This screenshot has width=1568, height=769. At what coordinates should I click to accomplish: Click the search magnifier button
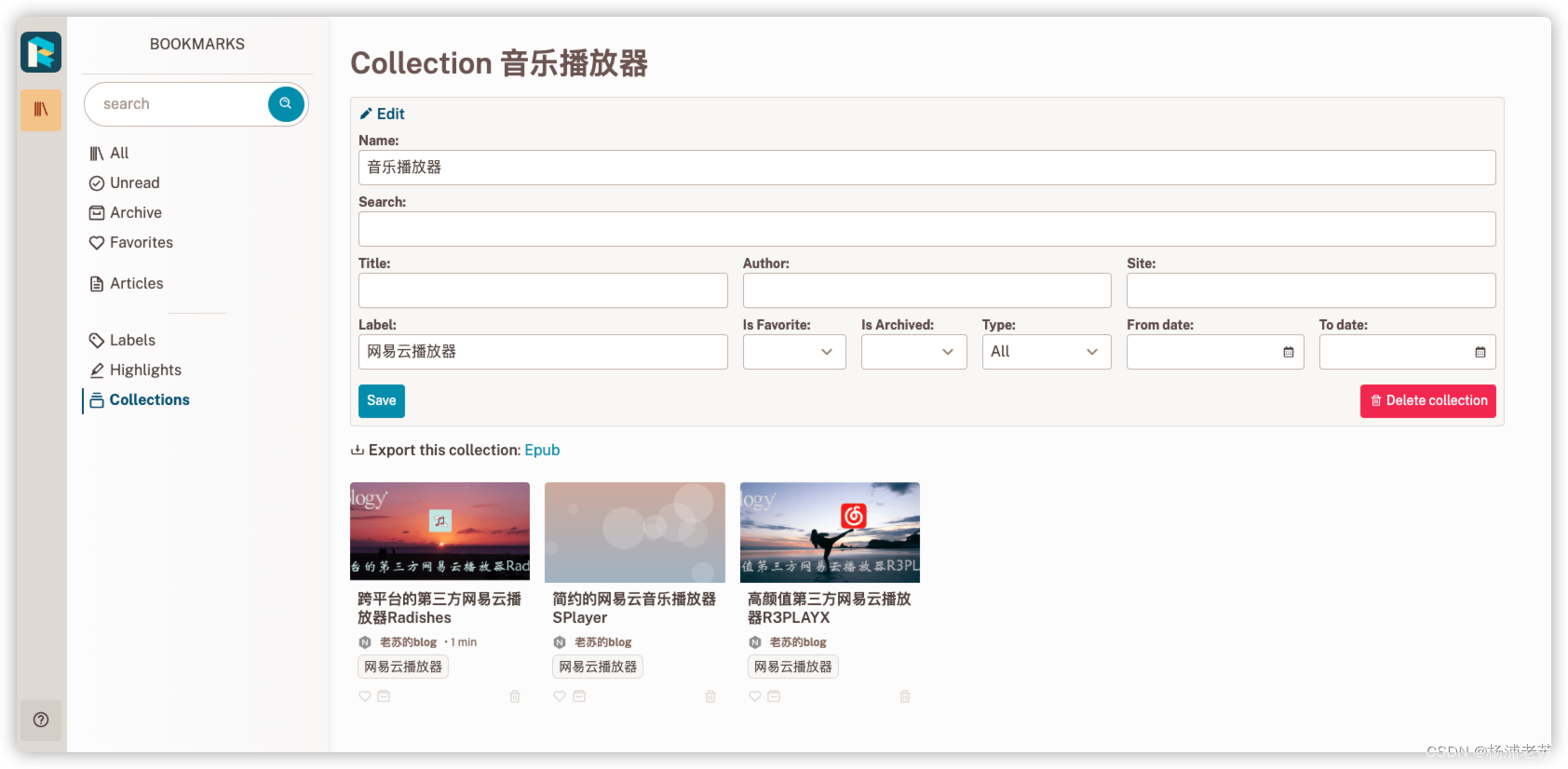[286, 103]
